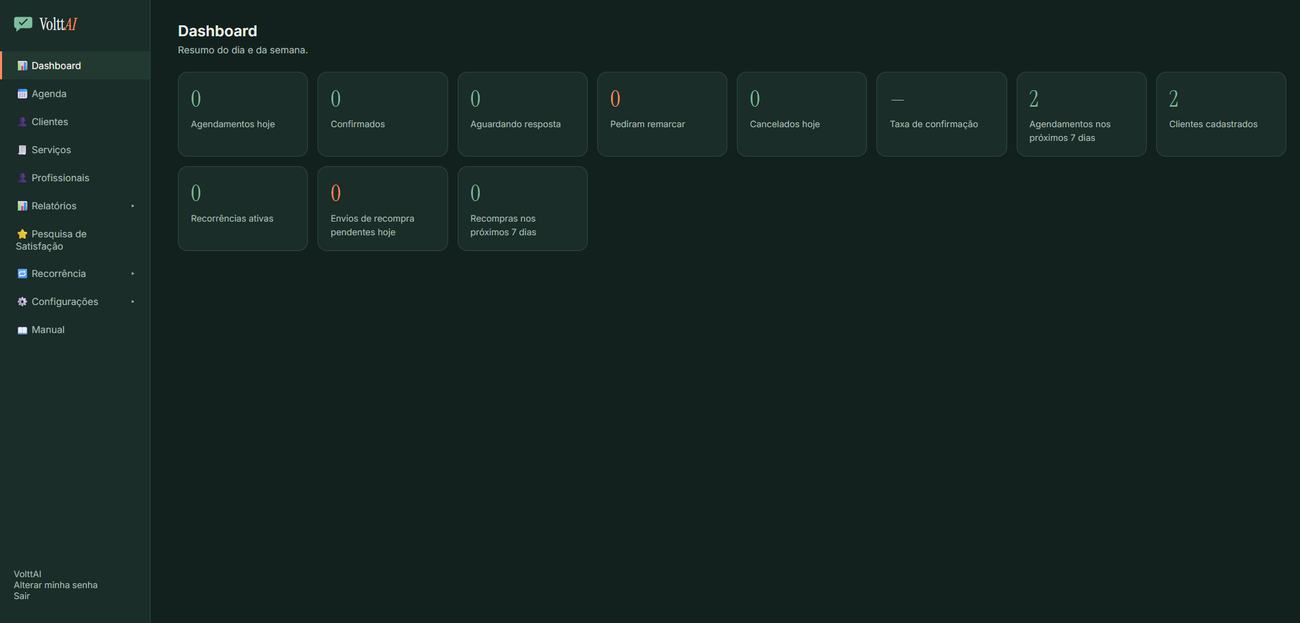Image resolution: width=1300 pixels, height=623 pixels.
Task: Click the Agendamentos nos próximos 7 dias card
Action: (x=1082, y=114)
